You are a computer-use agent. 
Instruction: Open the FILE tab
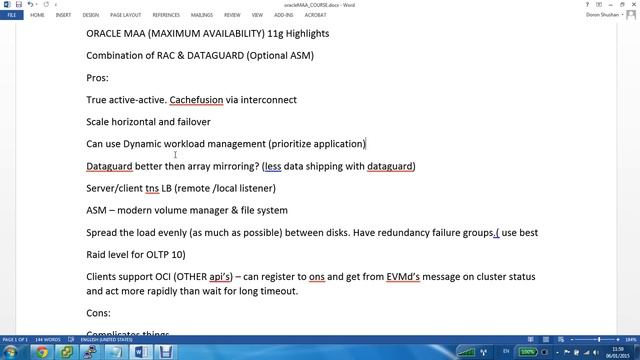click(x=12, y=15)
